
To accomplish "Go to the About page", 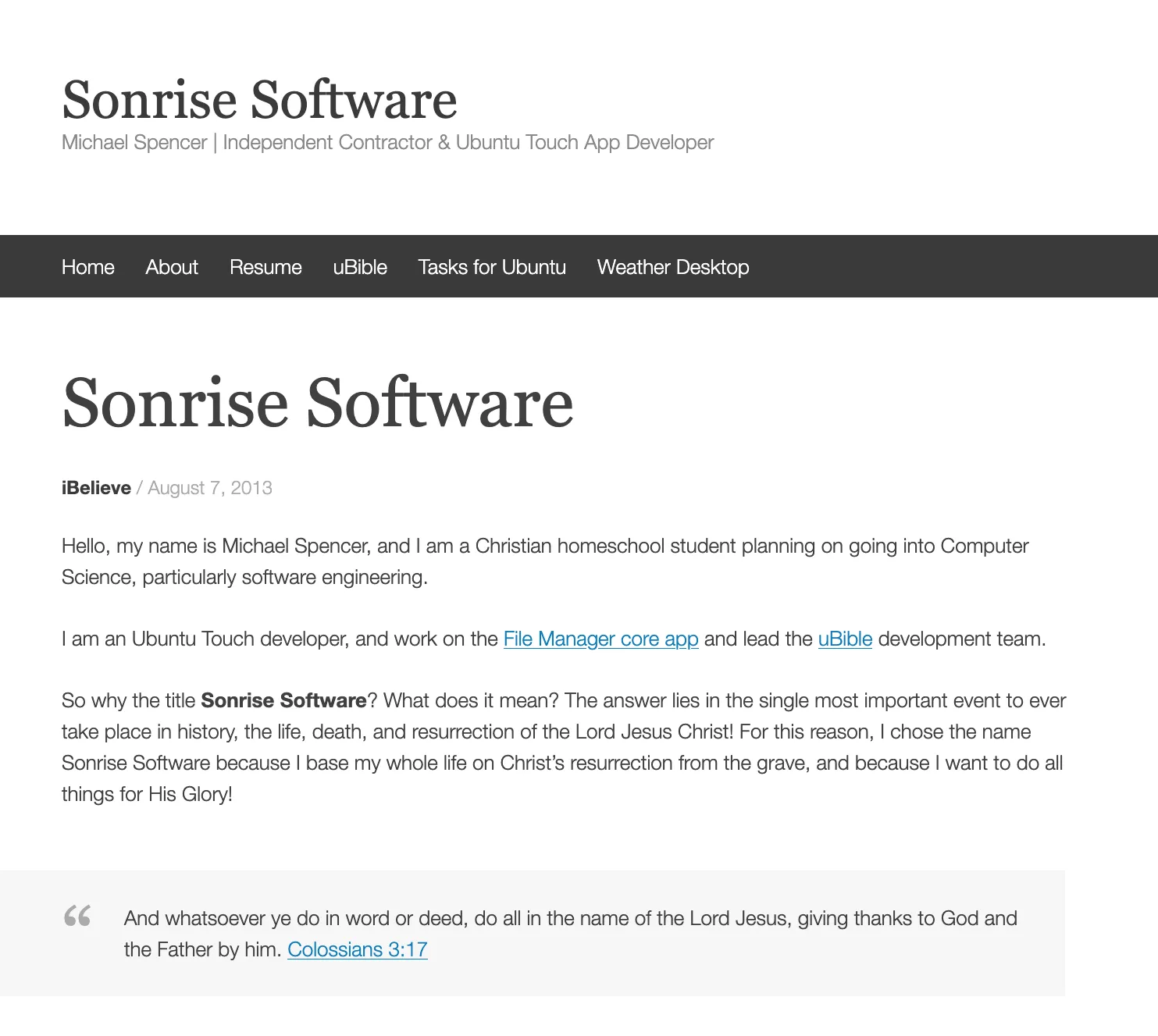I will [172, 267].
